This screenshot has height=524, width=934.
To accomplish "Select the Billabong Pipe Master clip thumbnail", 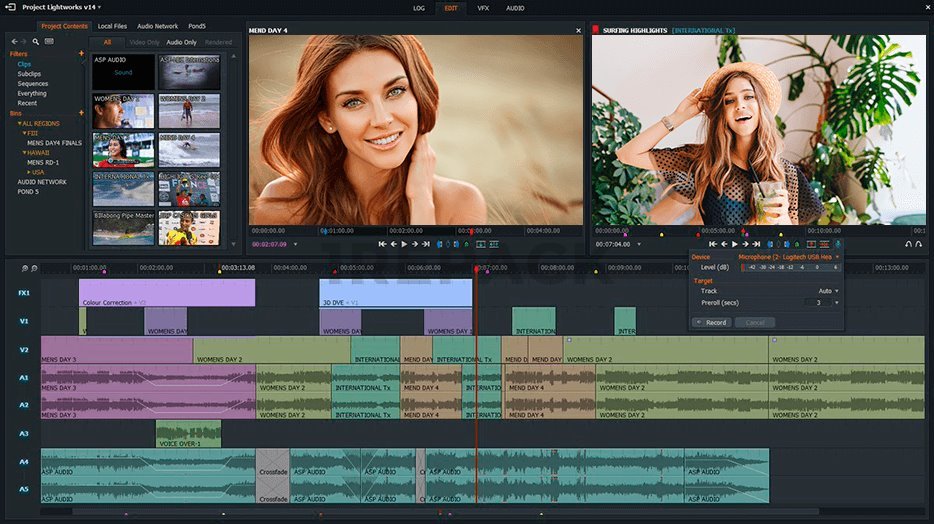I will click(x=124, y=226).
